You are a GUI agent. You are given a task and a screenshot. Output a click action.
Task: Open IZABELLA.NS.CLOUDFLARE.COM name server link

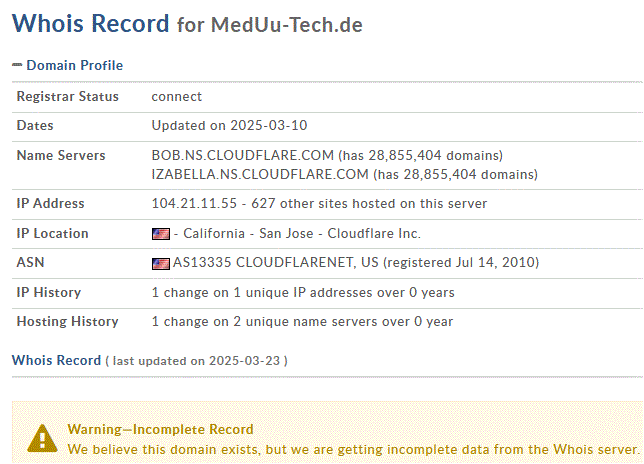tap(260, 174)
